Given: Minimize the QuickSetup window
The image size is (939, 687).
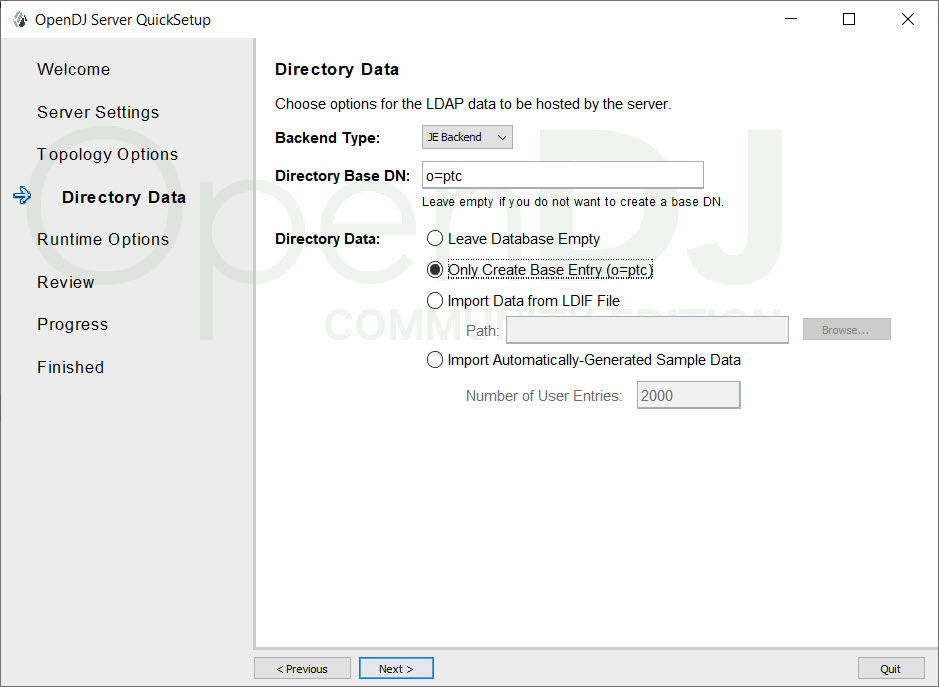Looking at the screenshot, I should click(791, 19).
